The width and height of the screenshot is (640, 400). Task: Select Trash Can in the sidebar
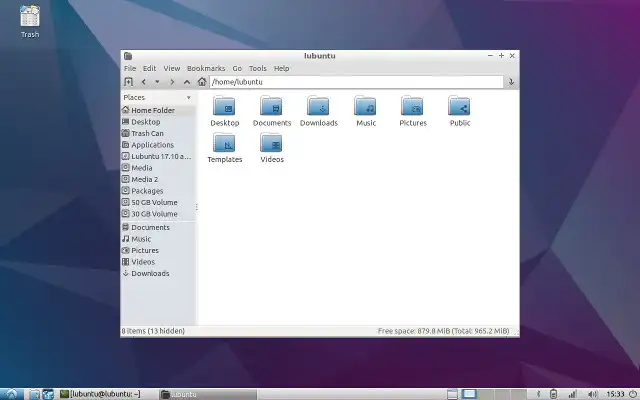pos(147,133)
